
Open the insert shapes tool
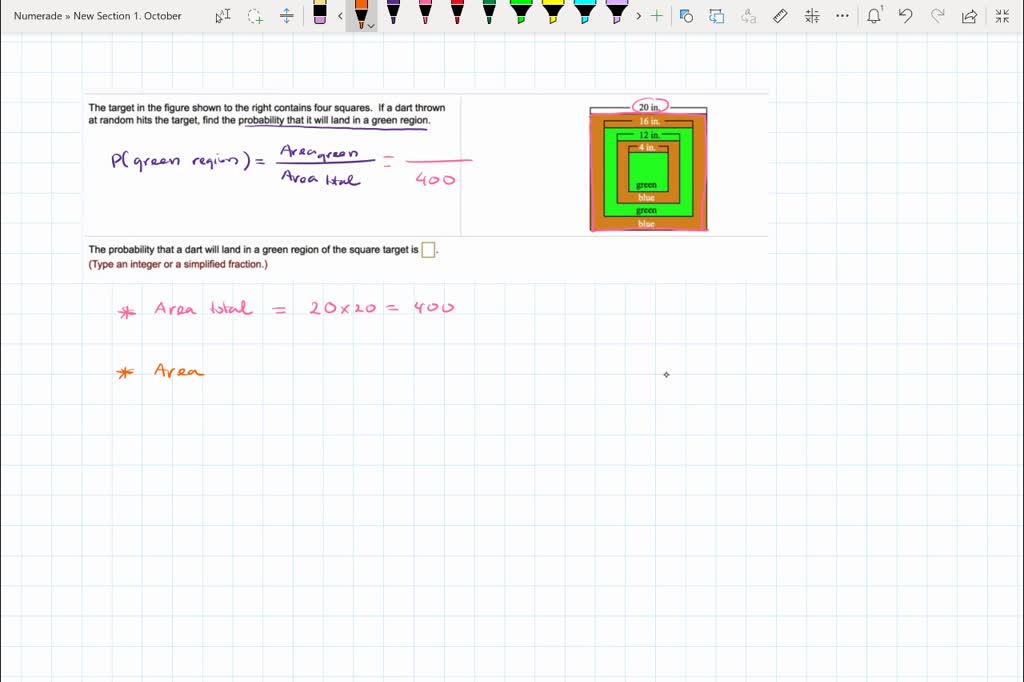point(687,15)
